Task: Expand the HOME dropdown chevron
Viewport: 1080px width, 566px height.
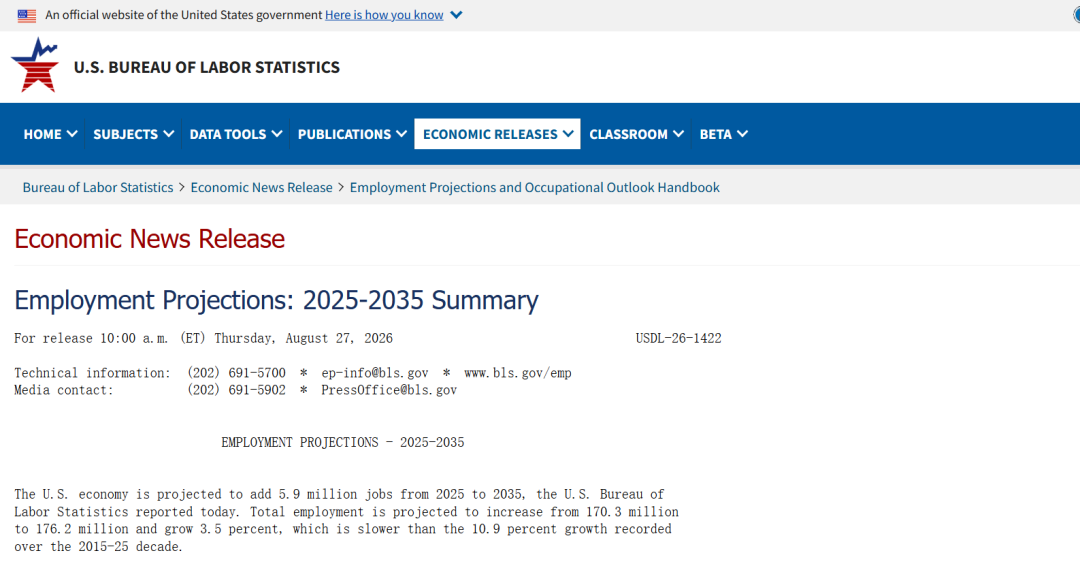Action: click(x=72, y=134)
